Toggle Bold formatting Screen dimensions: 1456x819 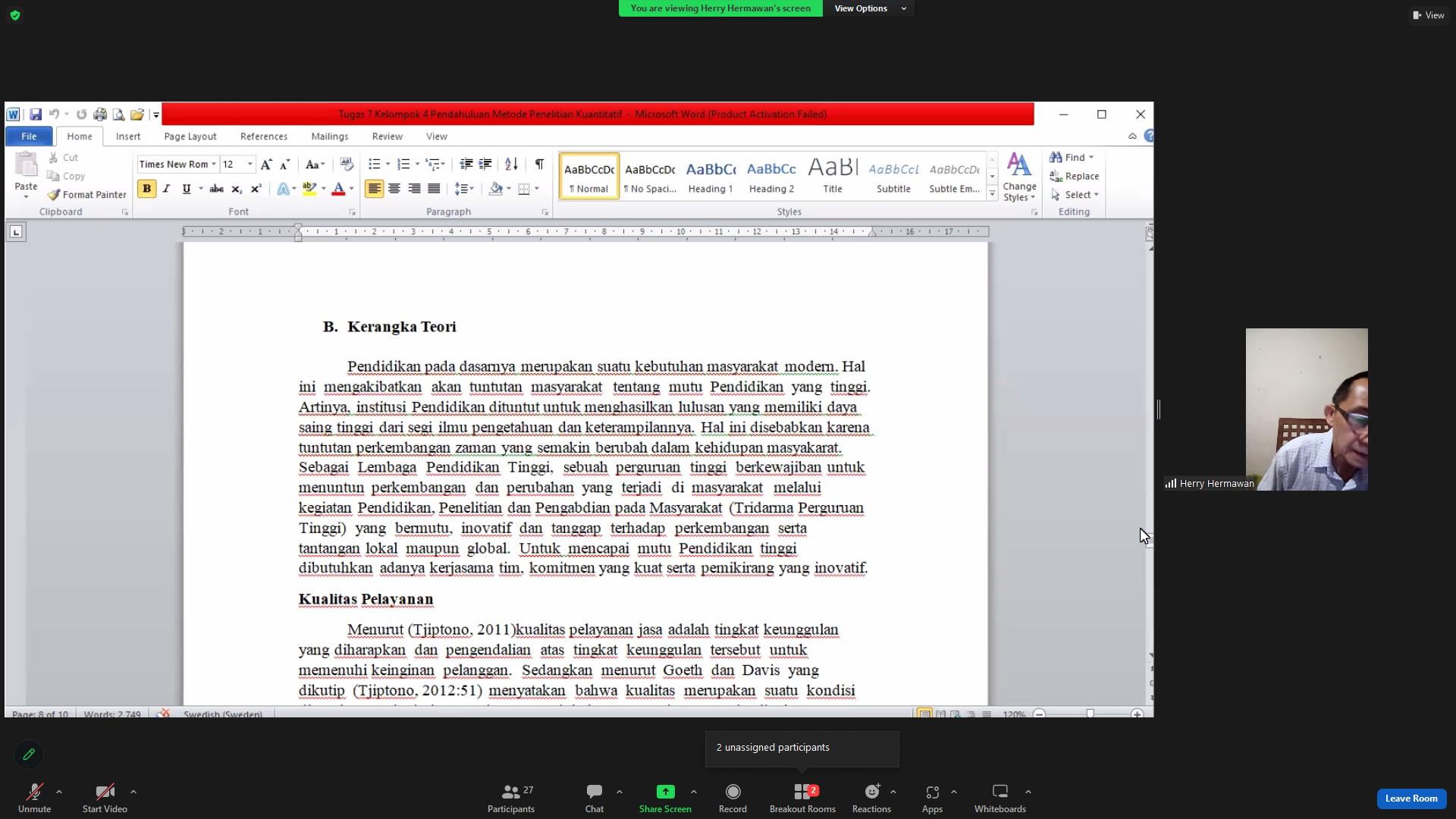[146, 189]
